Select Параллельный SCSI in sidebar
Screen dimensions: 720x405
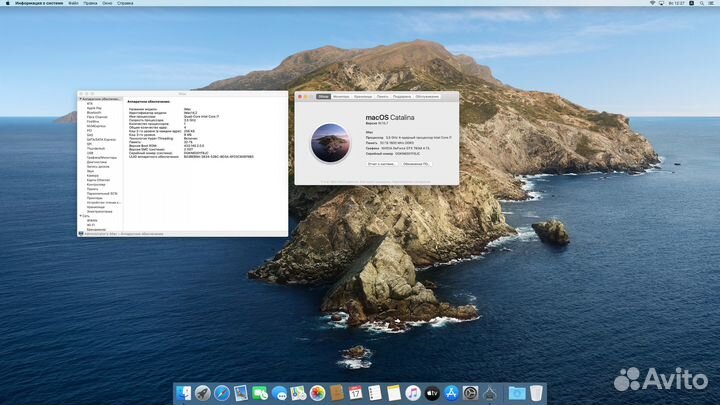(x=102, y=193)
